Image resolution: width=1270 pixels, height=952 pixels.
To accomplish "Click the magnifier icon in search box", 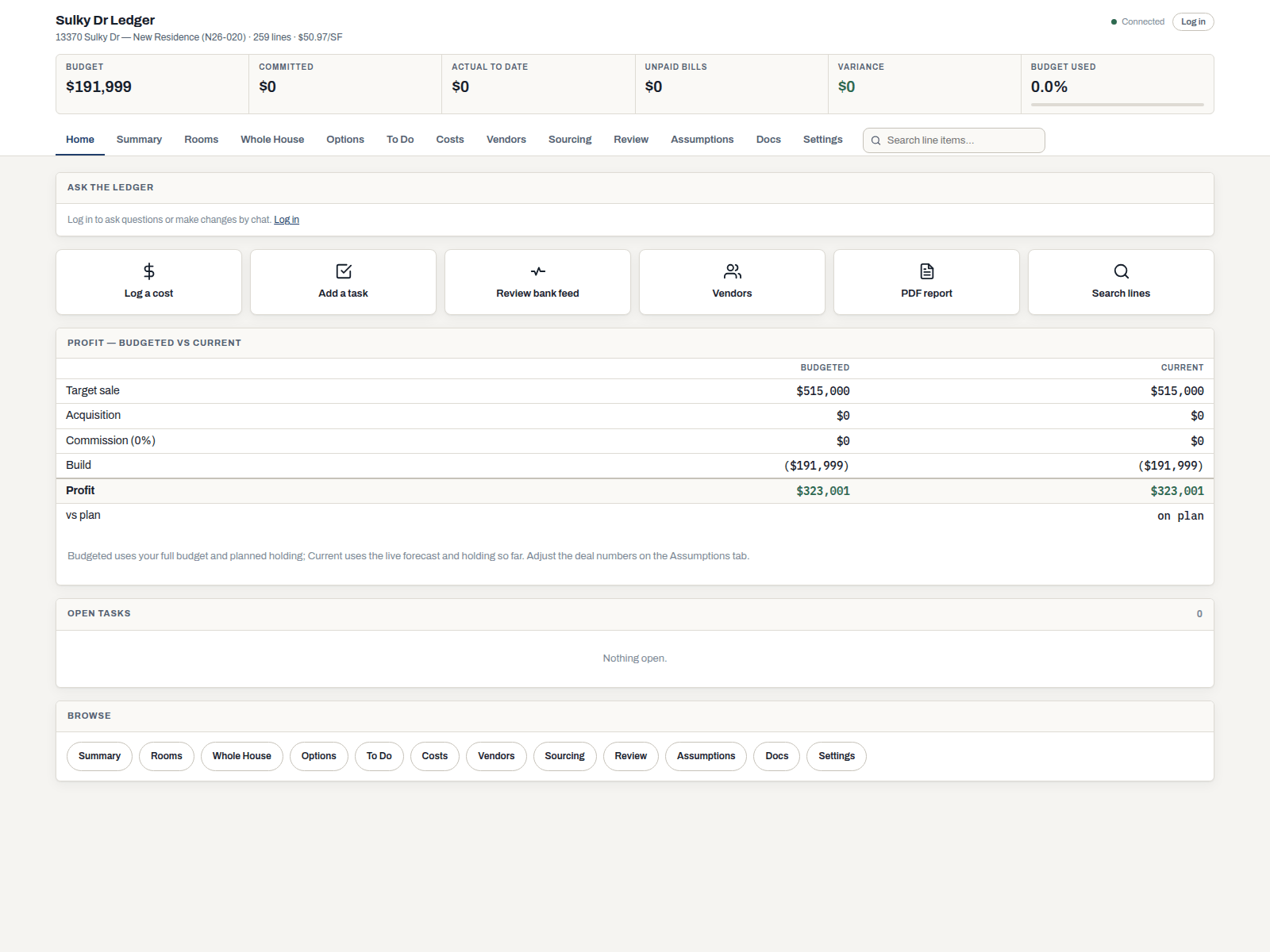I will pos(876,140).
